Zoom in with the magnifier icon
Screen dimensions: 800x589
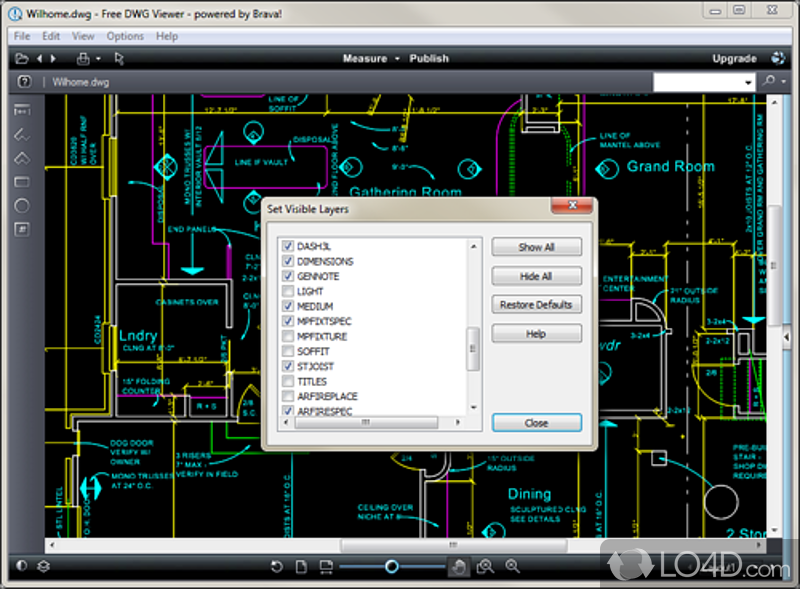pyautogui.click(x=512, y=566)
